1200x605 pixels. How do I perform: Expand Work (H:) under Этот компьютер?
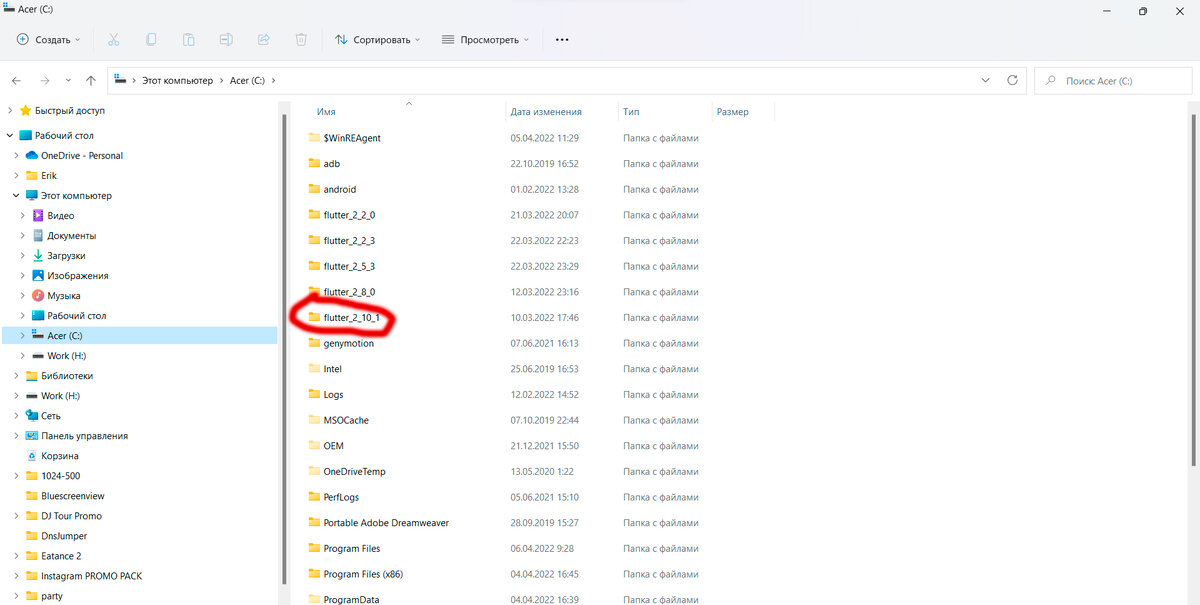click(x=23, y=356)
